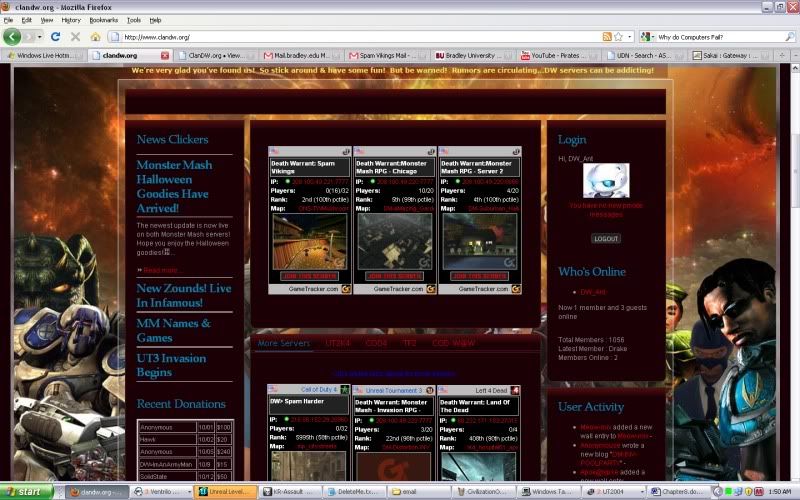Select the COD4 servers tab
Screen dimensions: 800x500
377,343
